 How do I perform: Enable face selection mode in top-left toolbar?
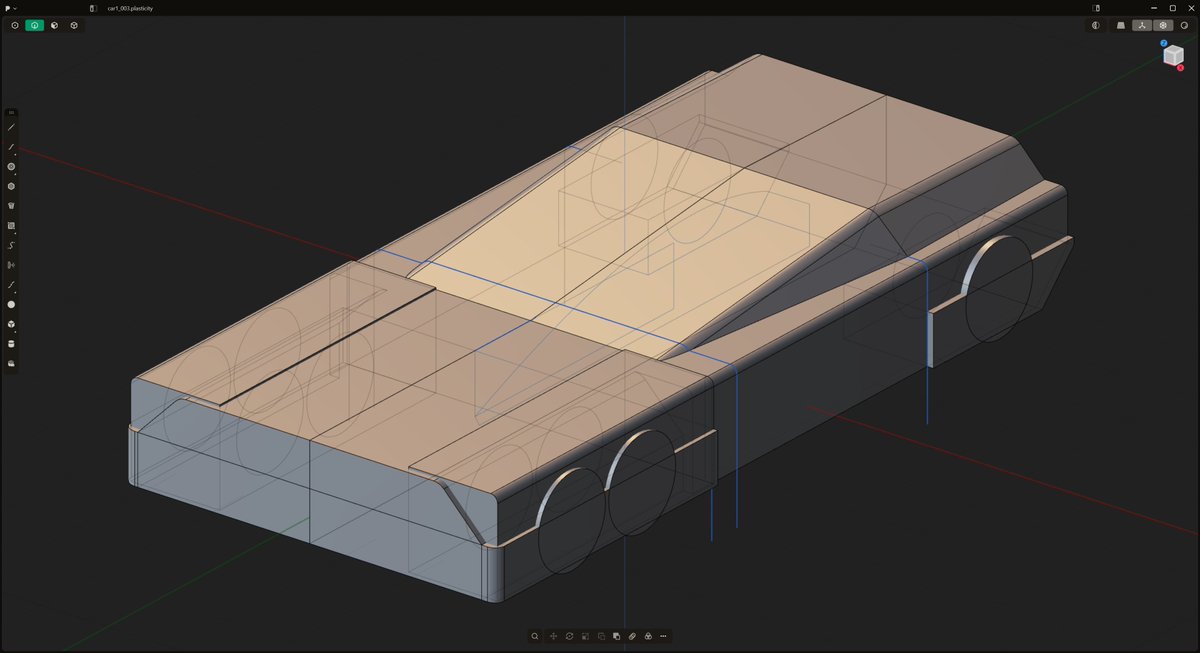[53, 25]
